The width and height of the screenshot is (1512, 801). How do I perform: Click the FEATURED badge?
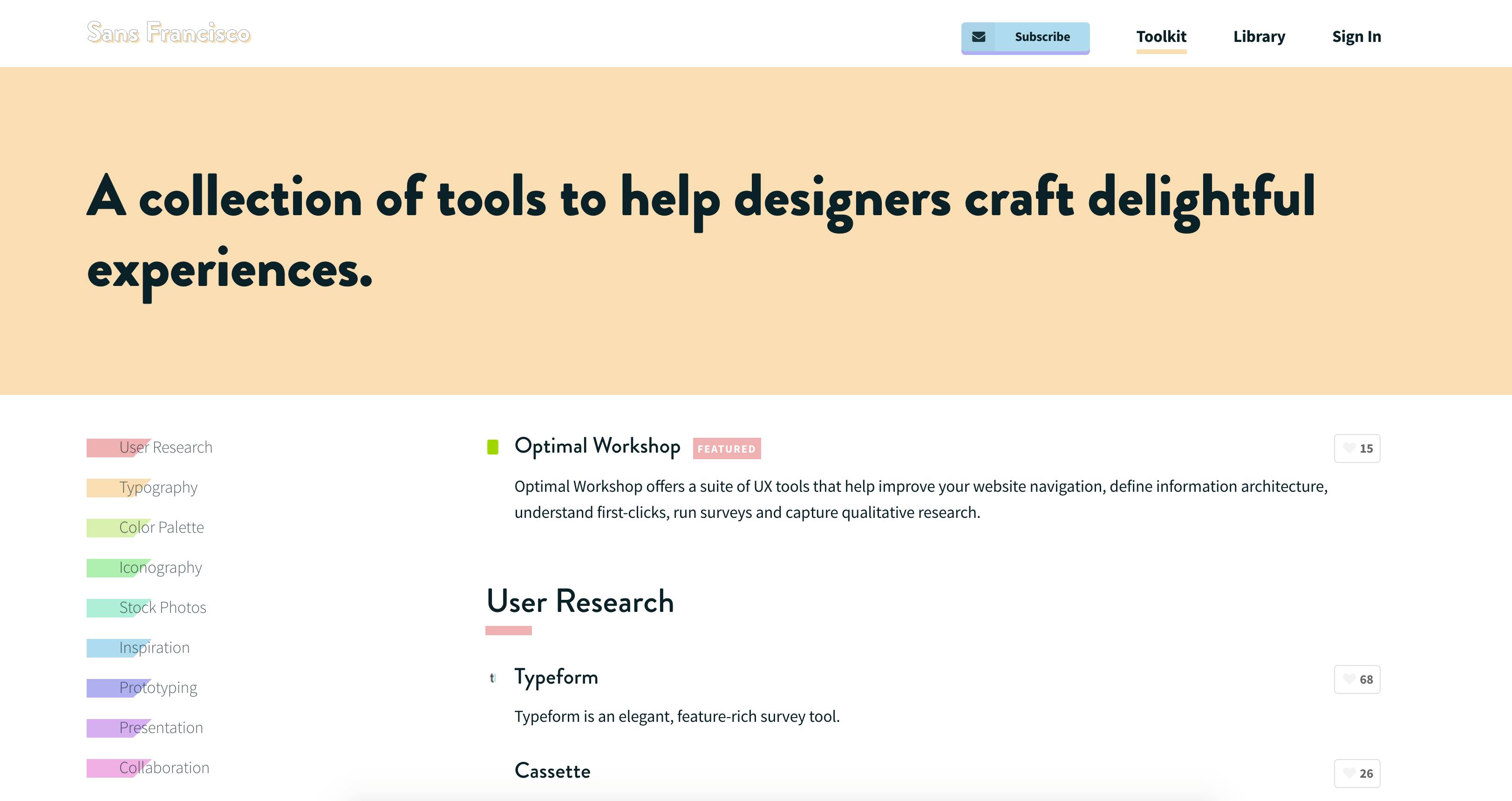click(x=726, y=449)
